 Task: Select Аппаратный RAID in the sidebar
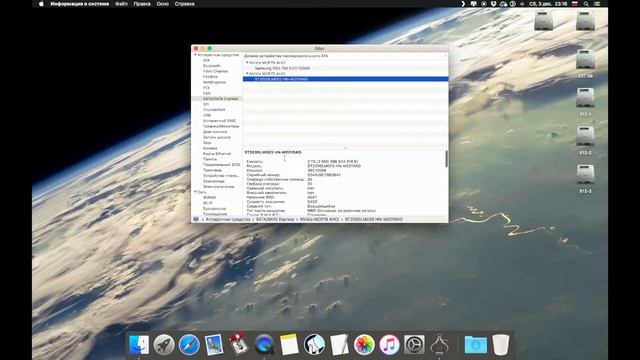(220, 121)
